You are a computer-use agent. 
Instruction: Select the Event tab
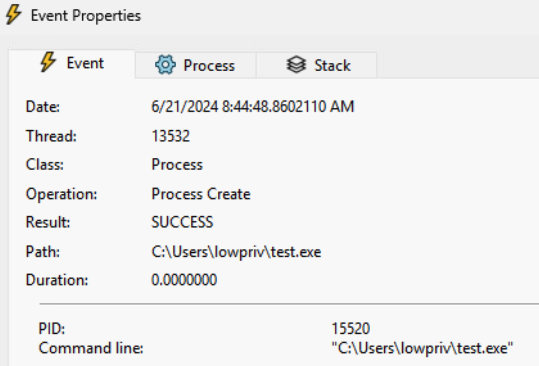pos(72,64)
